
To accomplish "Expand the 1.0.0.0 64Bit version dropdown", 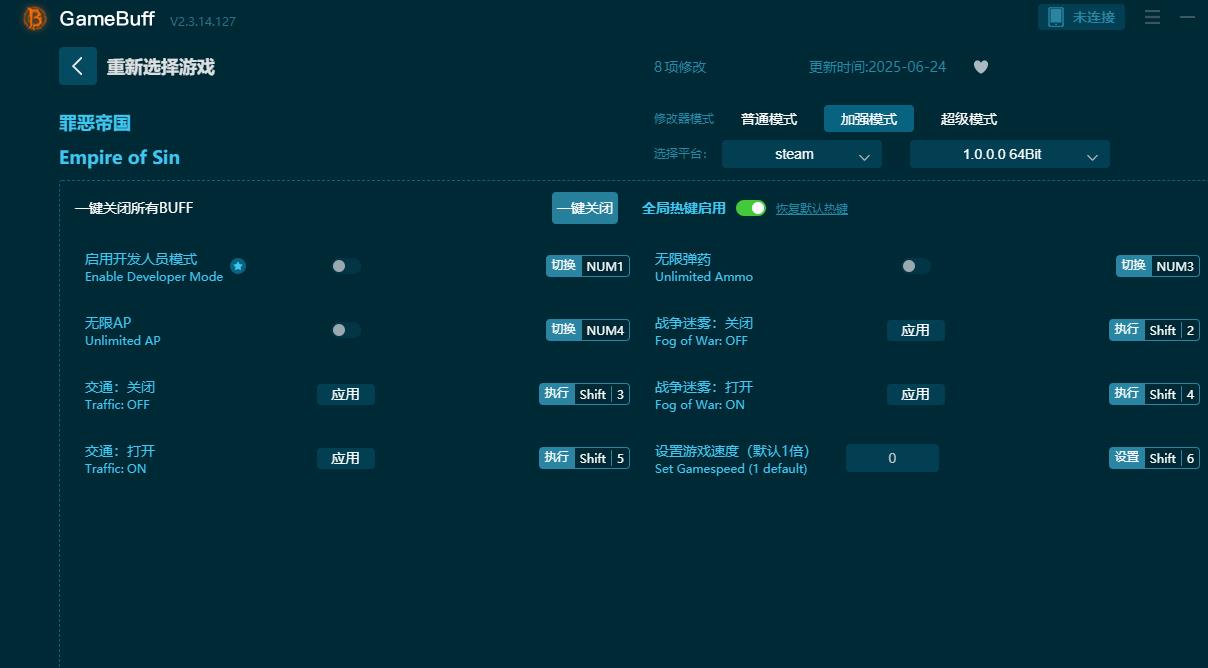I will pos(1008,154).
